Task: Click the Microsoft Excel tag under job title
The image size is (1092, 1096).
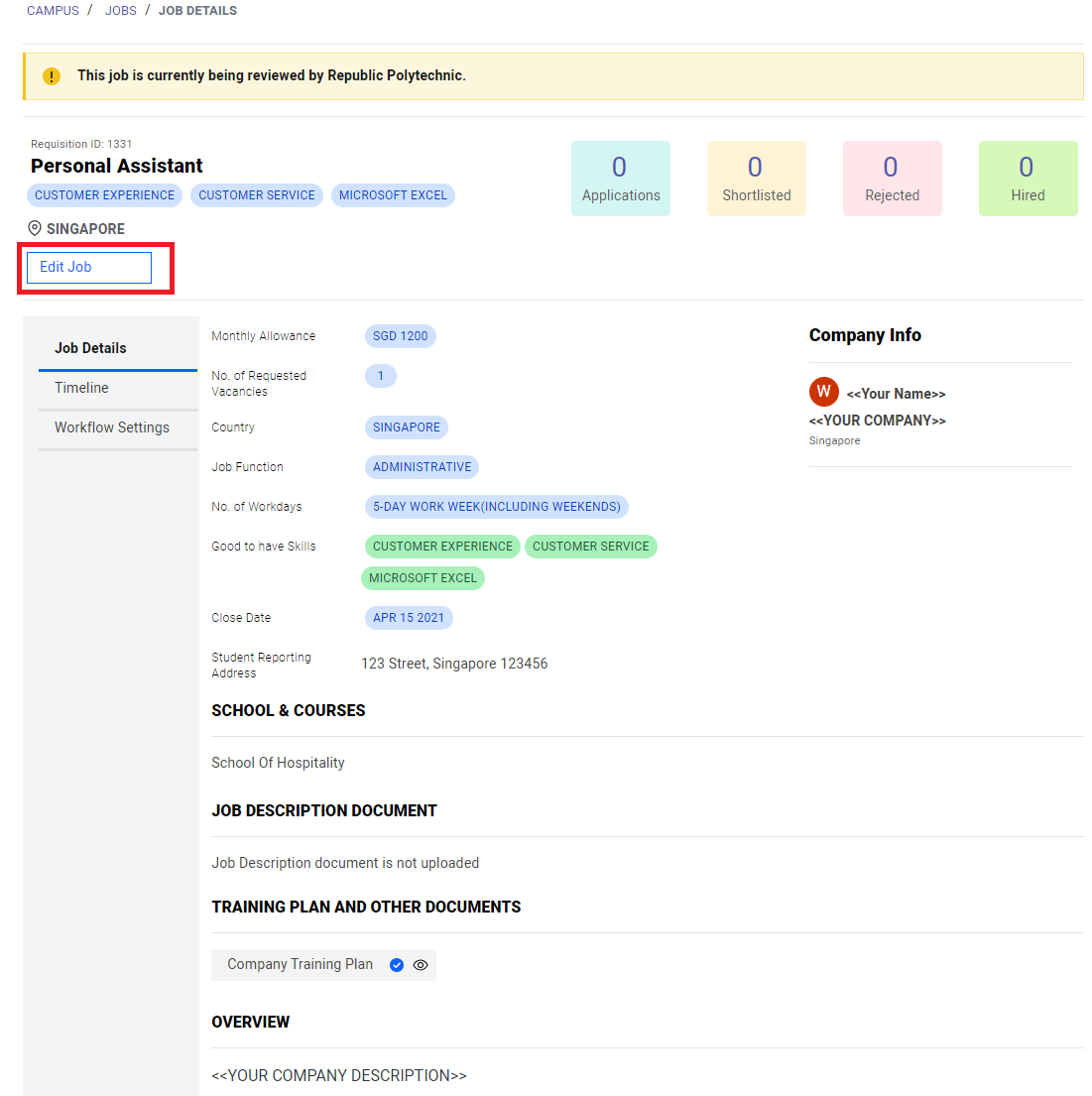Action: 393,195
